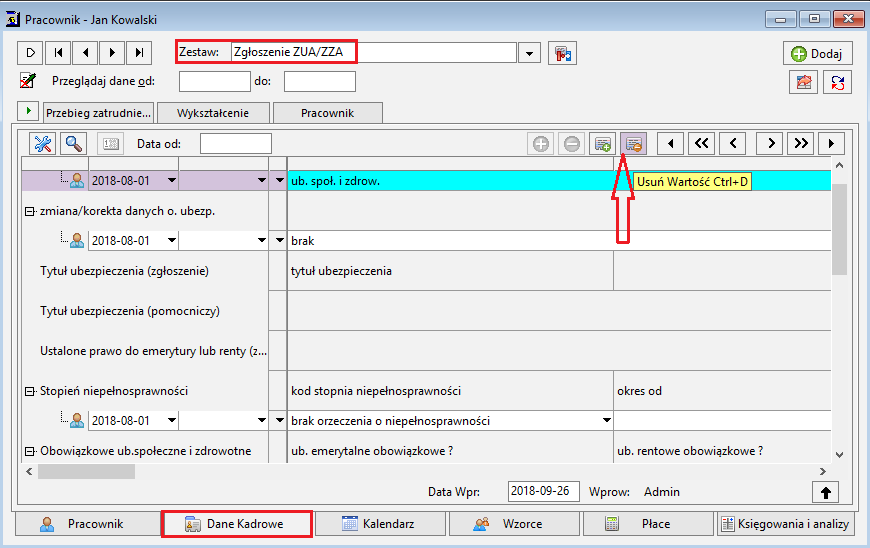
Task: Click the filled left-arrow navigation button
Action: tap(671, 144)
